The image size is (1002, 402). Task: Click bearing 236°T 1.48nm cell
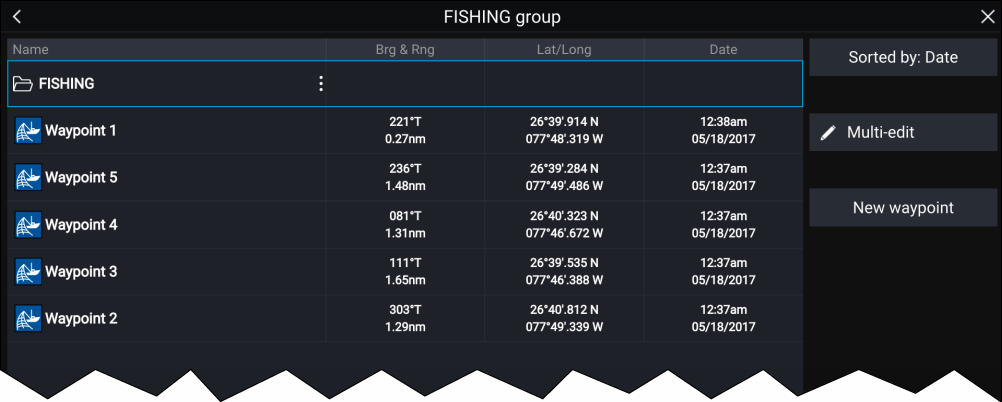(x=405, y=177)
